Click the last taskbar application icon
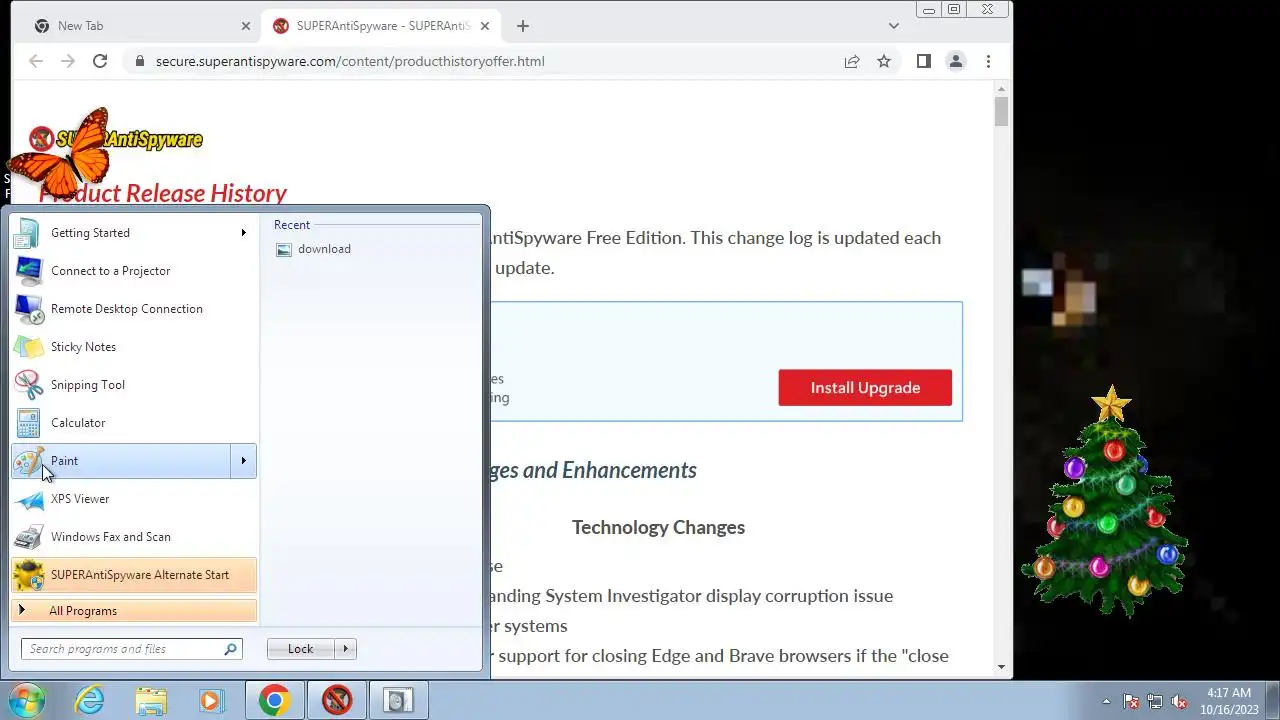This screenshot has height=720, width=1280. tap(398, 701)
